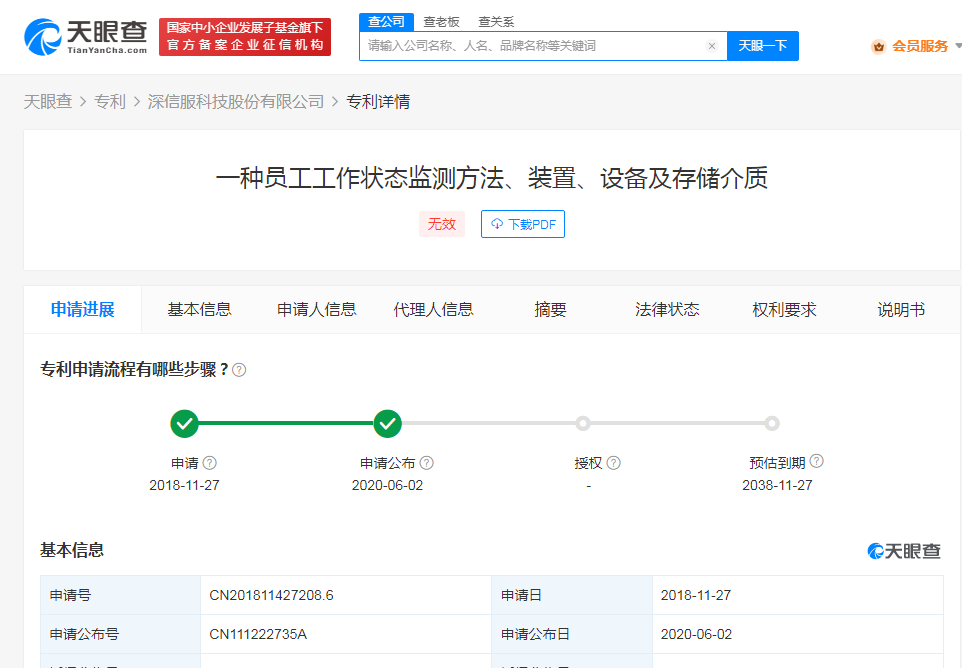962x668 pixels.
Task: Click the green checkmark on 申请公布 step
Action: tap(387, 424)
